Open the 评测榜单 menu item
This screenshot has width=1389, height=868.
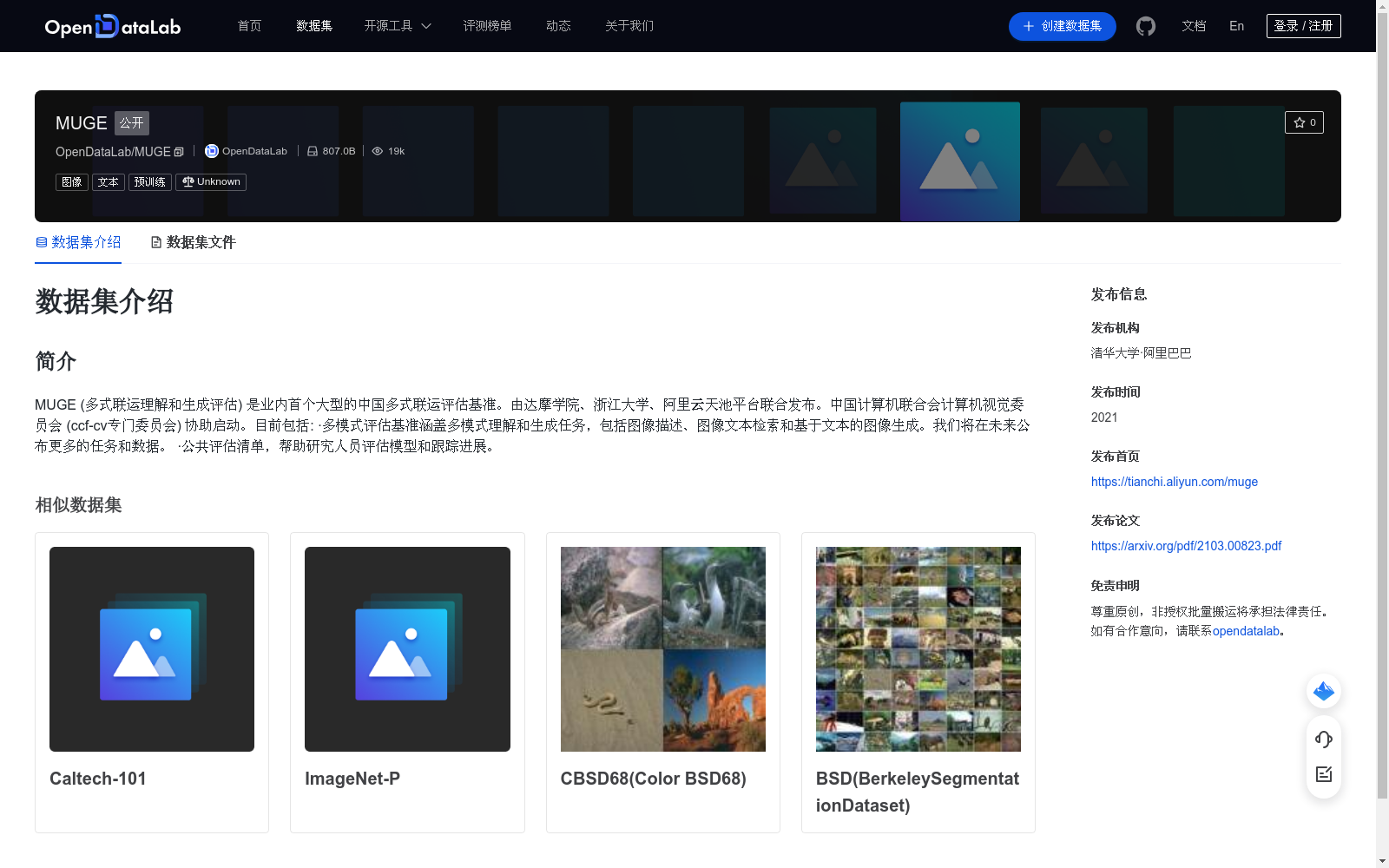pos(488,26)
